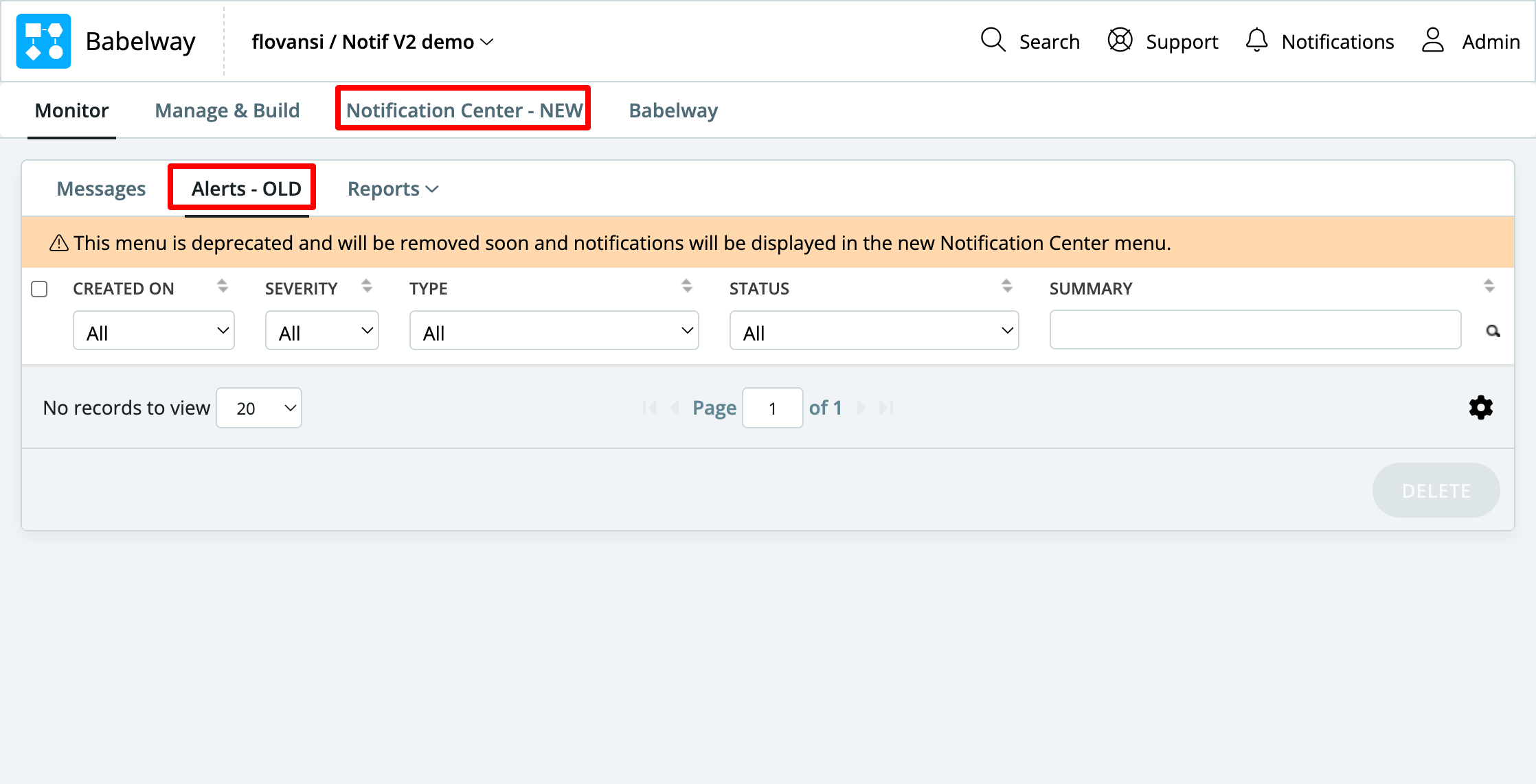The width and height of the screenshot is (1536, 784).
Task: Go to first page arrow
Action: click(650, 408)
